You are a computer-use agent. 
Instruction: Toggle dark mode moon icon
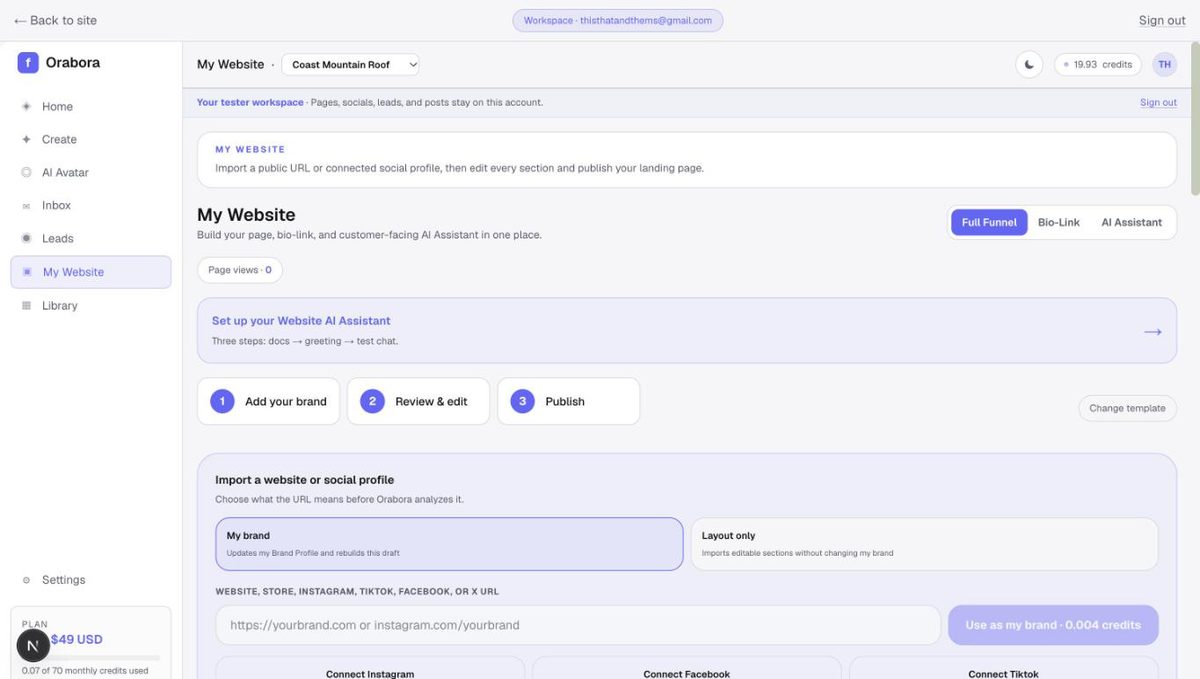[1029, 64]
